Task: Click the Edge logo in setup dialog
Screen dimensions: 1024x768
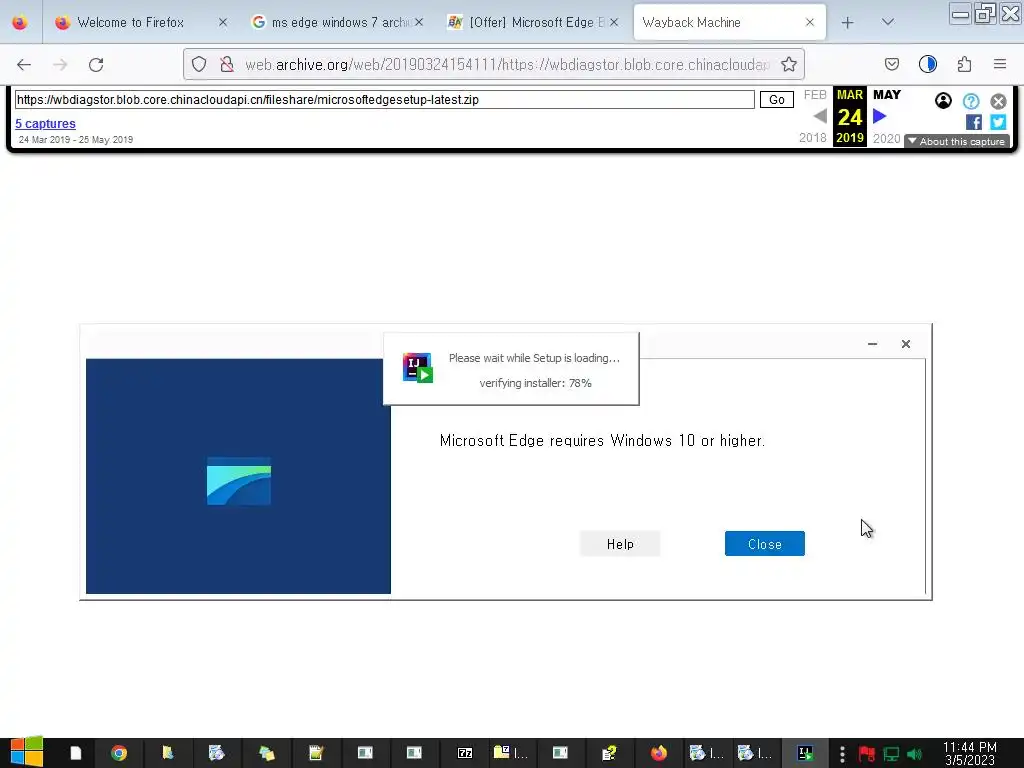Action: [x=239, y=481]
